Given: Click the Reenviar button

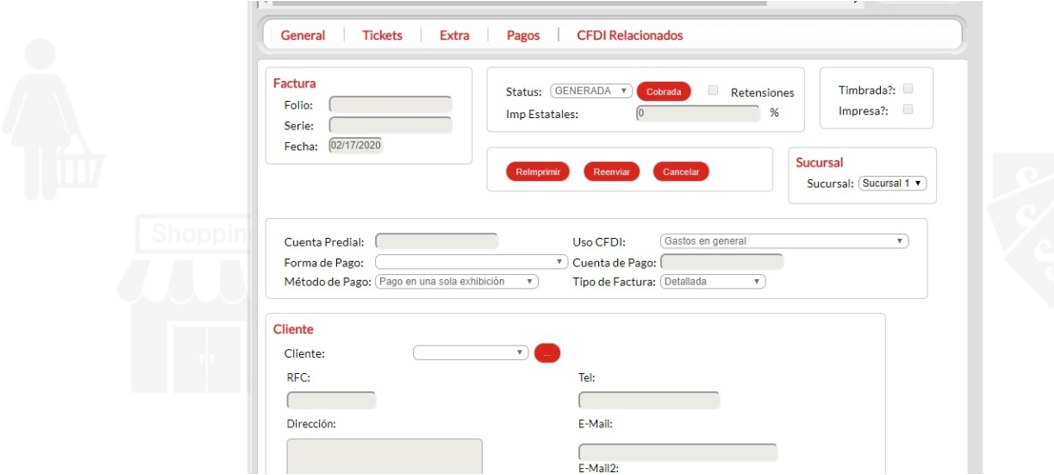Looking at the screenshot, I should 610,171.
